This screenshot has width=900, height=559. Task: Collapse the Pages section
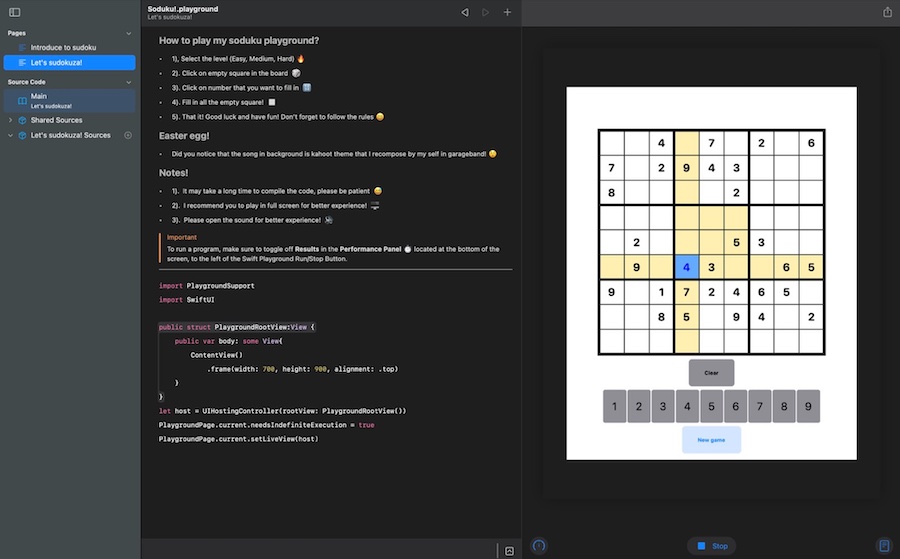pos(129,33)
